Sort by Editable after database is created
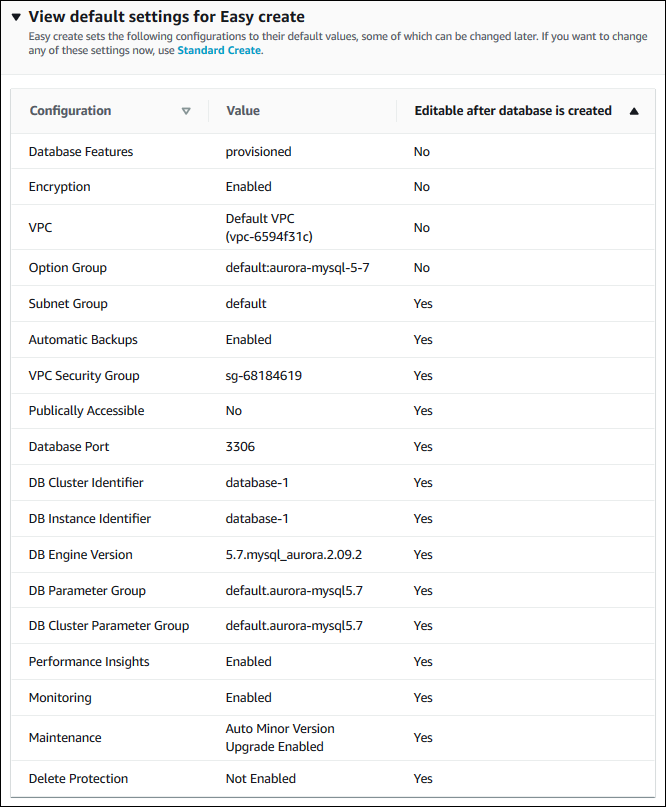666x807 pixels. [513, 111]
